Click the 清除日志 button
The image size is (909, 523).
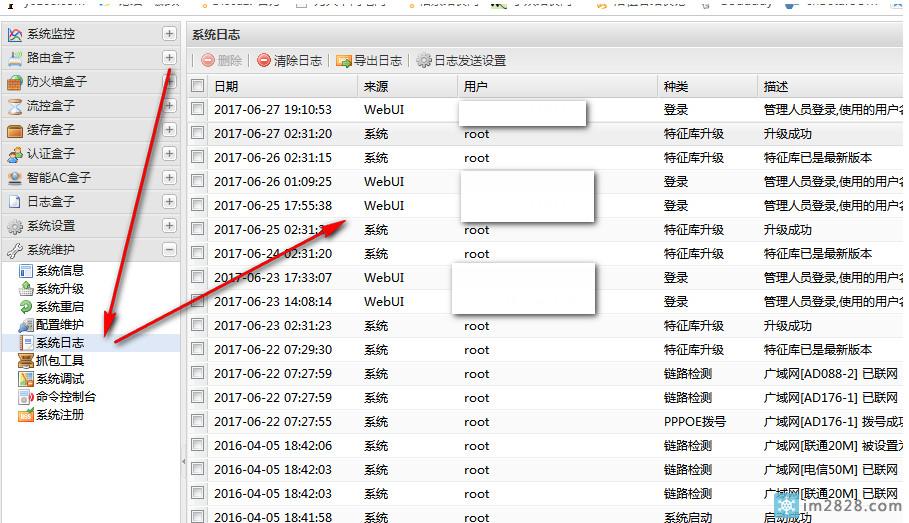(x=290, y=61)
